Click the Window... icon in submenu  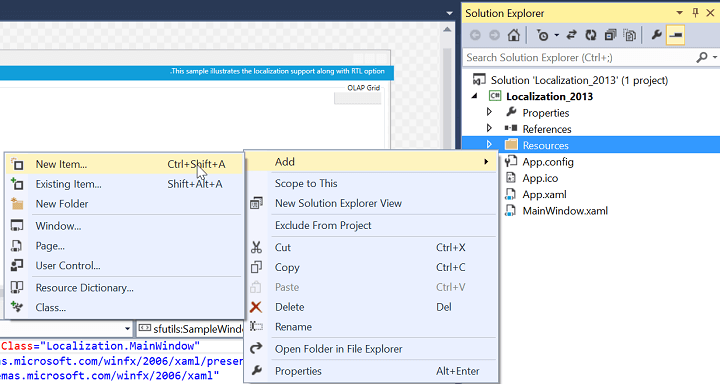coord(17,226)
